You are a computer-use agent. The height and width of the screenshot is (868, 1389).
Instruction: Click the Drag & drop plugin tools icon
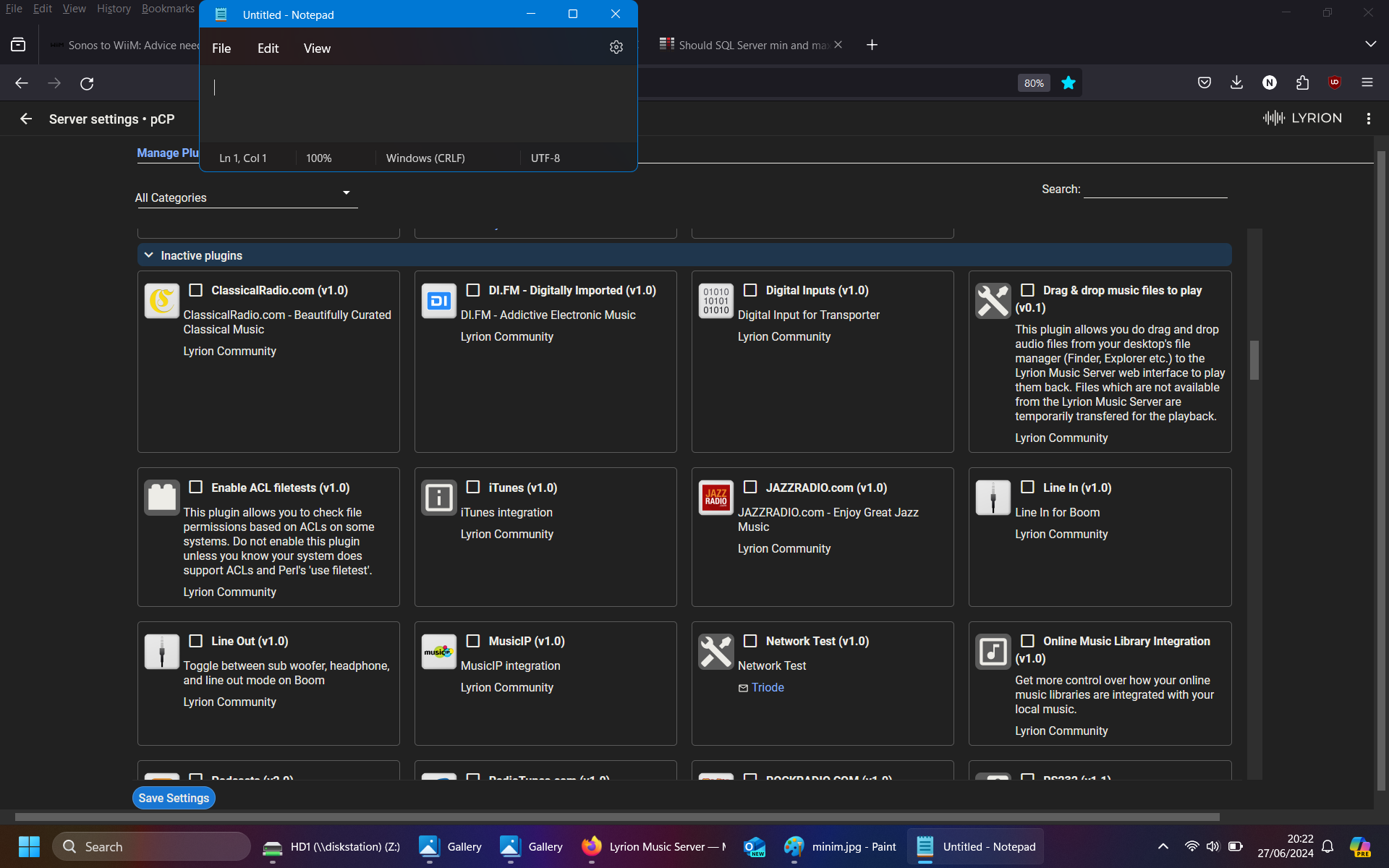993,301
